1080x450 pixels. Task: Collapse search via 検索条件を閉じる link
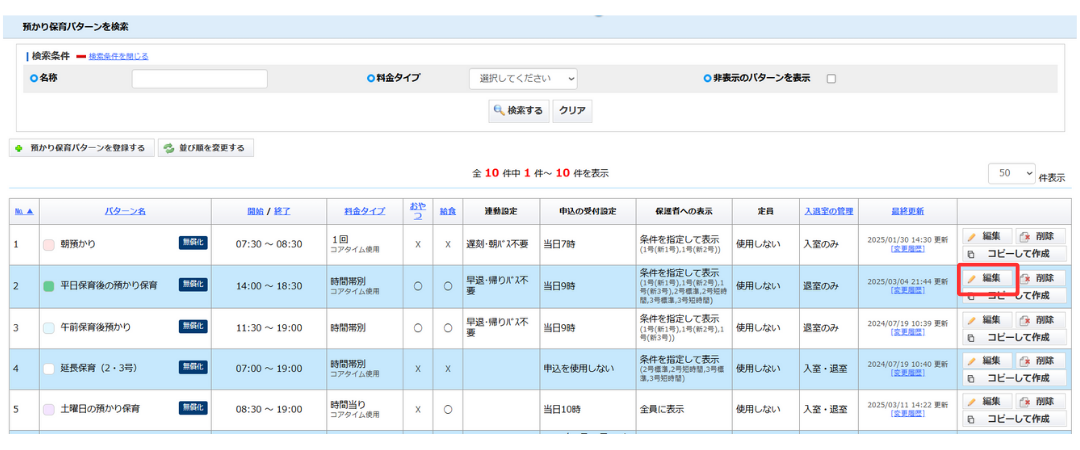point(118,56)
